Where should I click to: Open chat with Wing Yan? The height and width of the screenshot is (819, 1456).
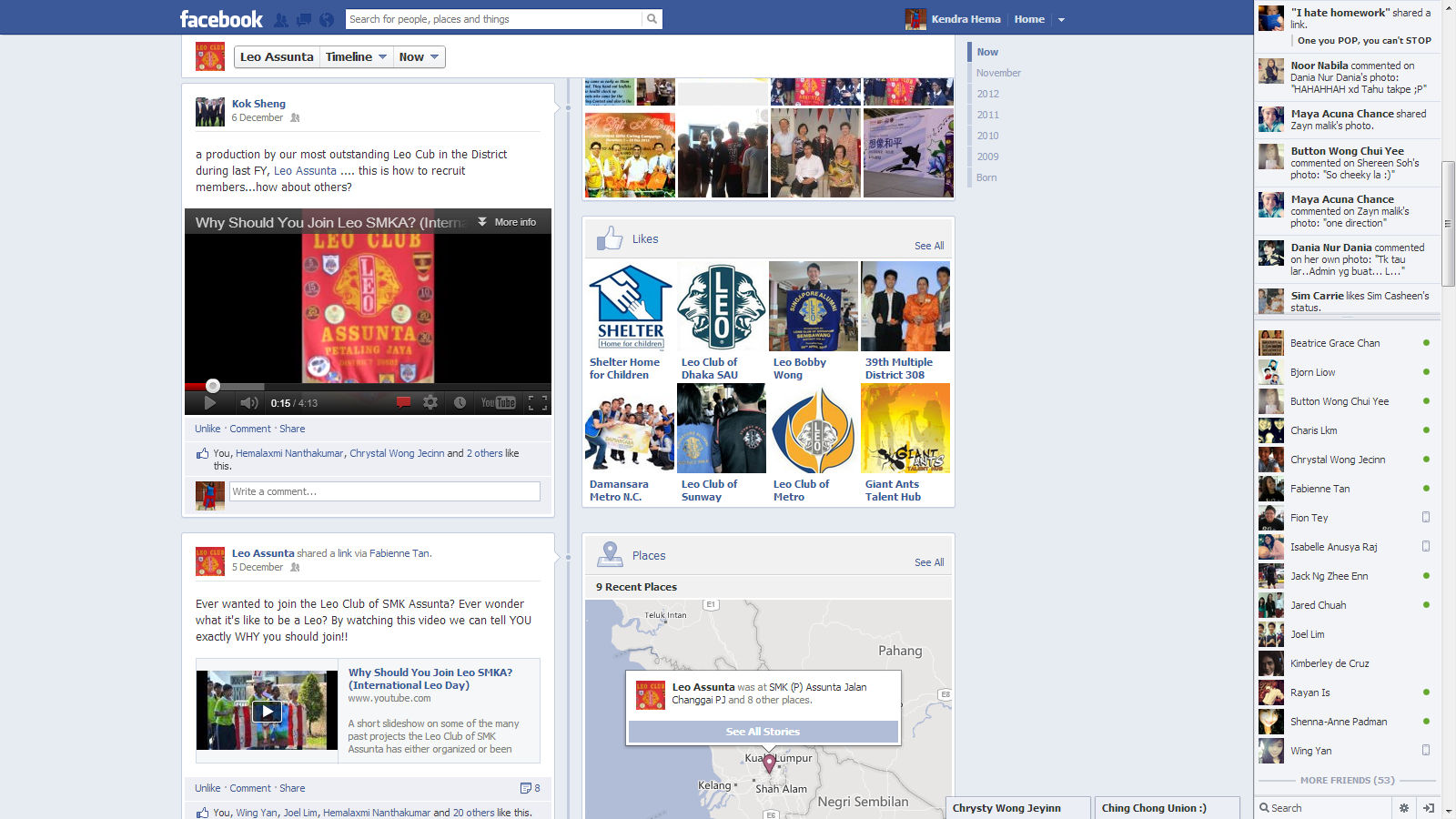pyautogui.click(x=1346, y=751)
